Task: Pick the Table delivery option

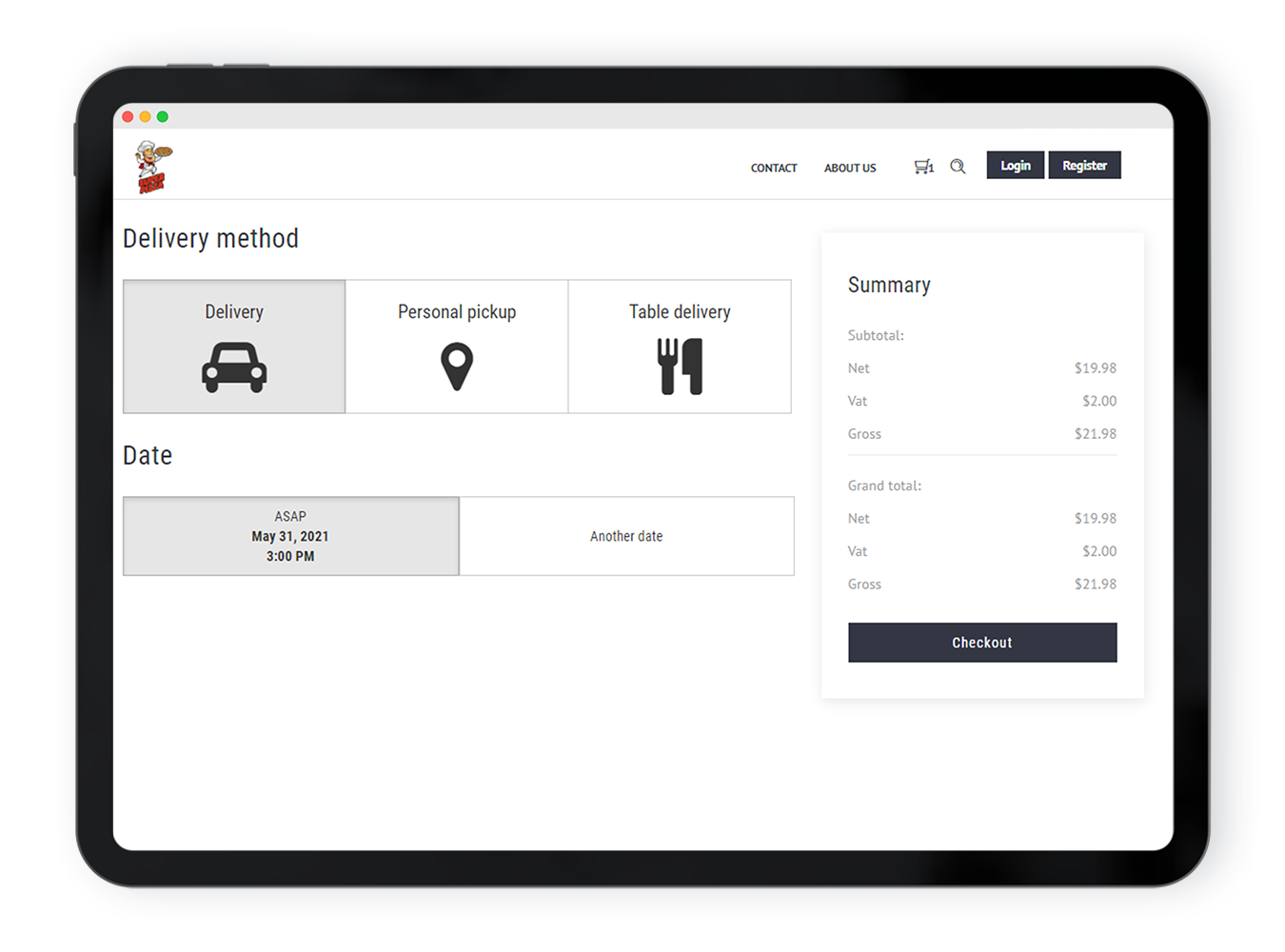Action: coord(680,312)
